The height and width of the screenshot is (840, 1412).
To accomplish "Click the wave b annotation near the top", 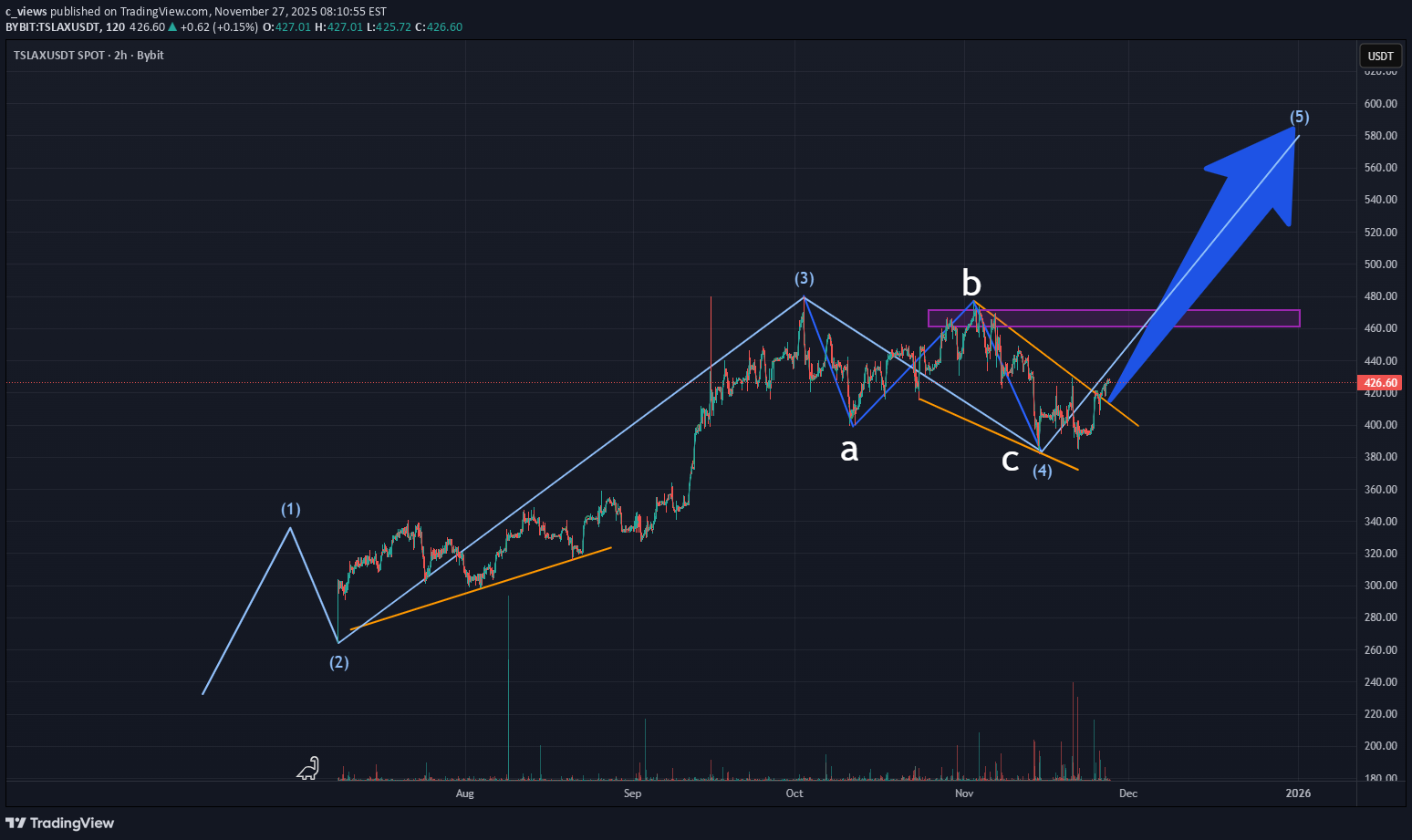I will pyautogui.click(x=970, y=283).
